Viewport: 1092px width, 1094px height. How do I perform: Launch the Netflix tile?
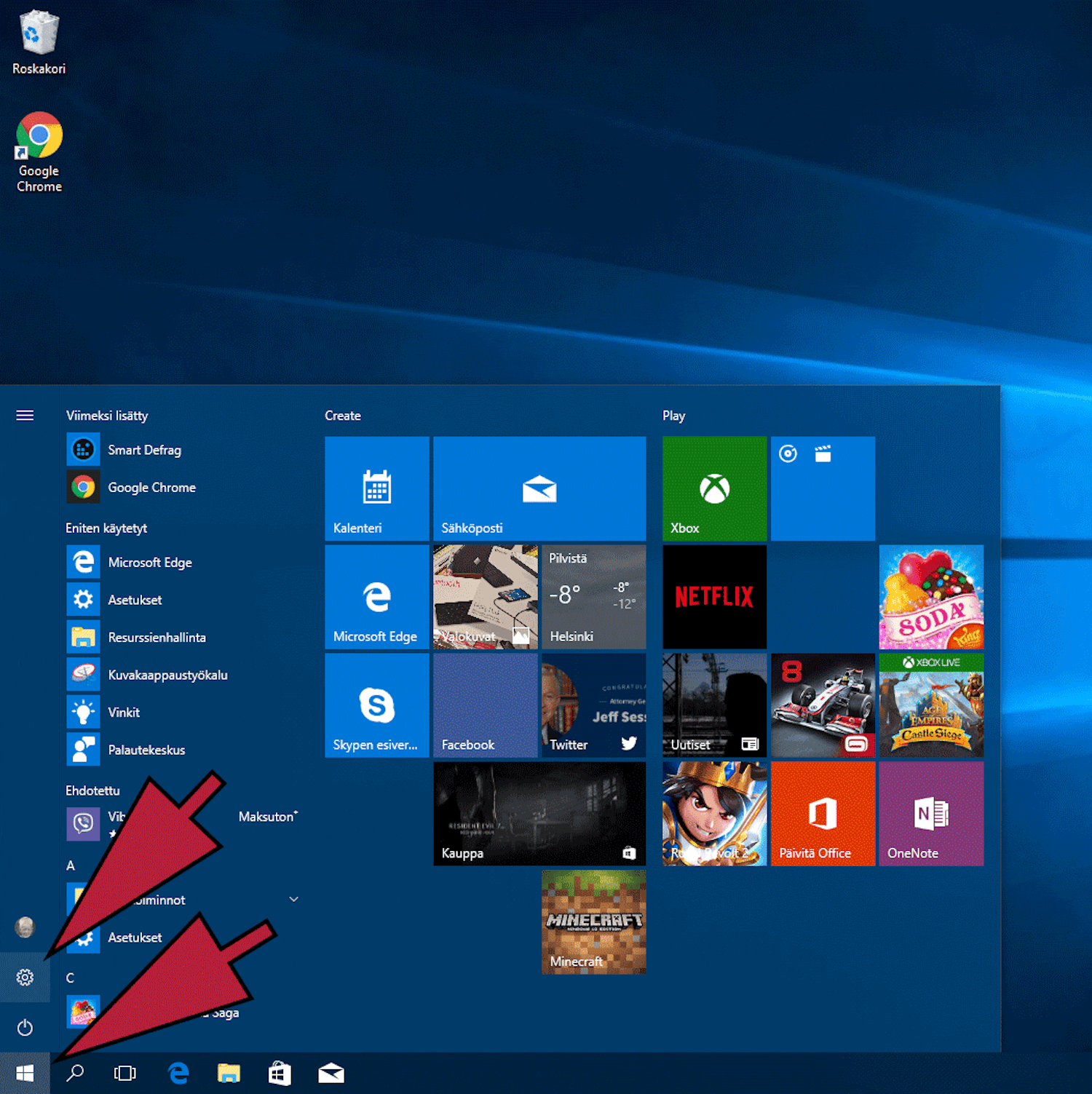714,597
